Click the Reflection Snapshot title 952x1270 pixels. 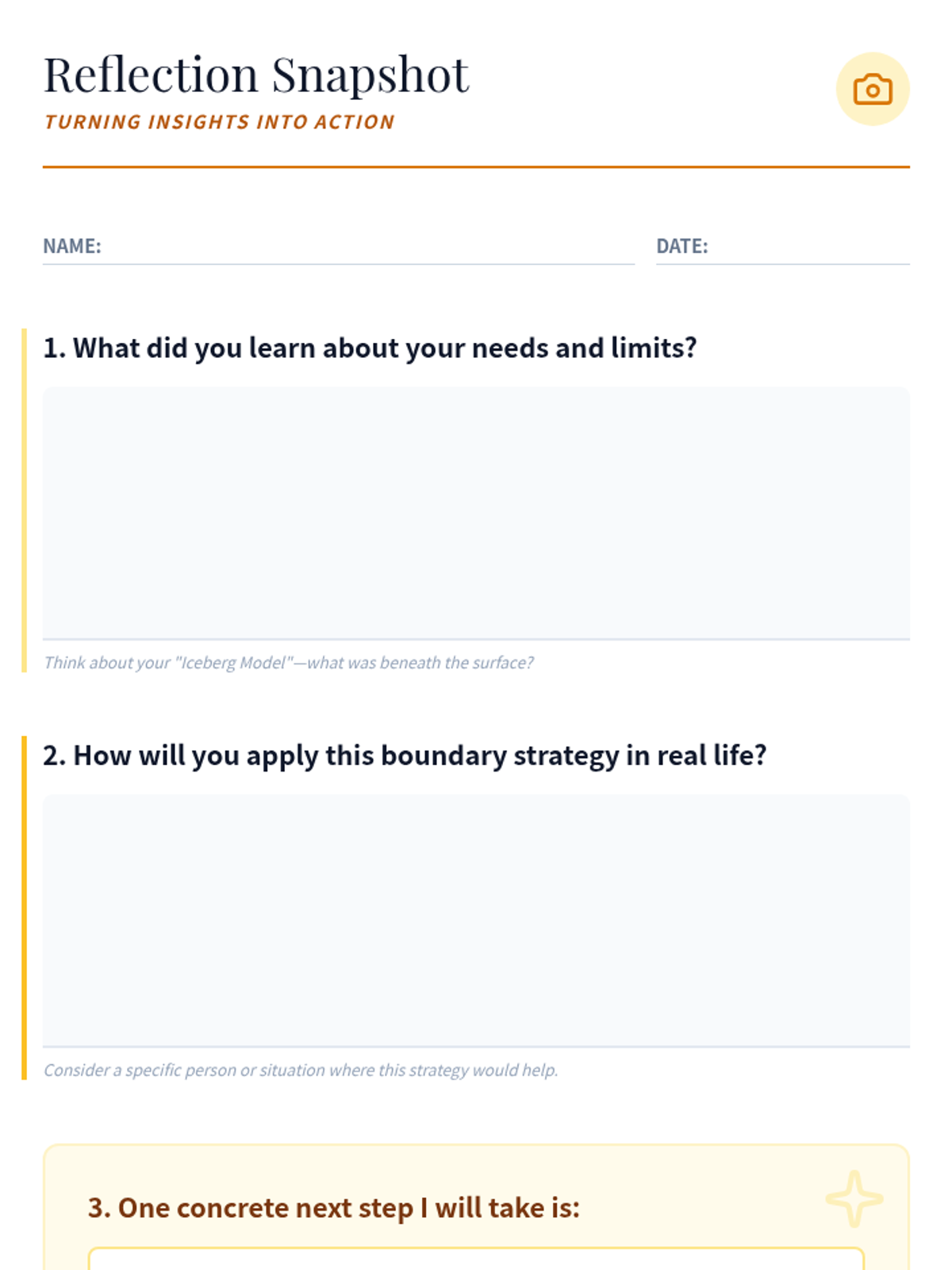255,75
